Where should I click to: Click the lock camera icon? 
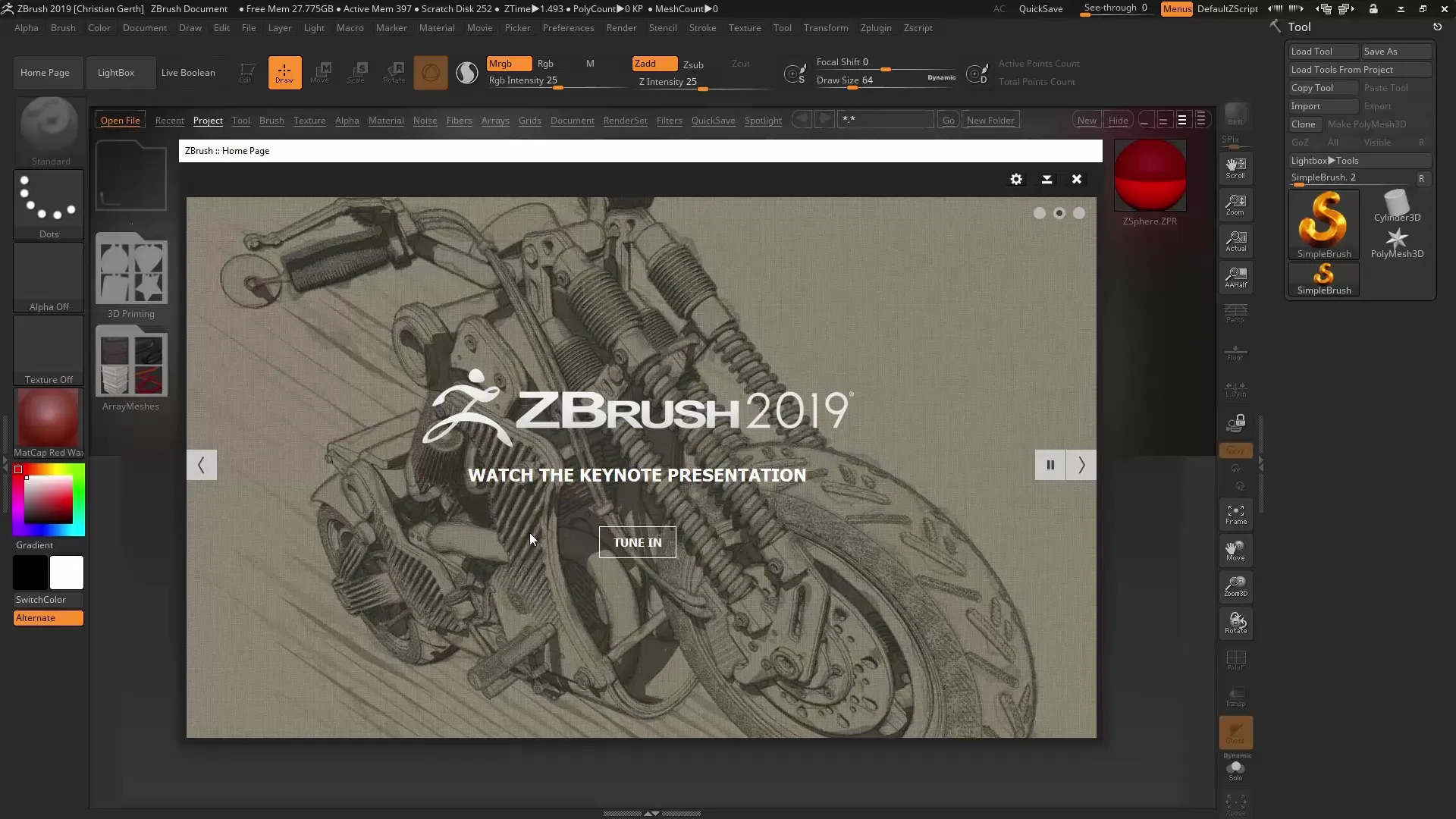coord(1235,423)
